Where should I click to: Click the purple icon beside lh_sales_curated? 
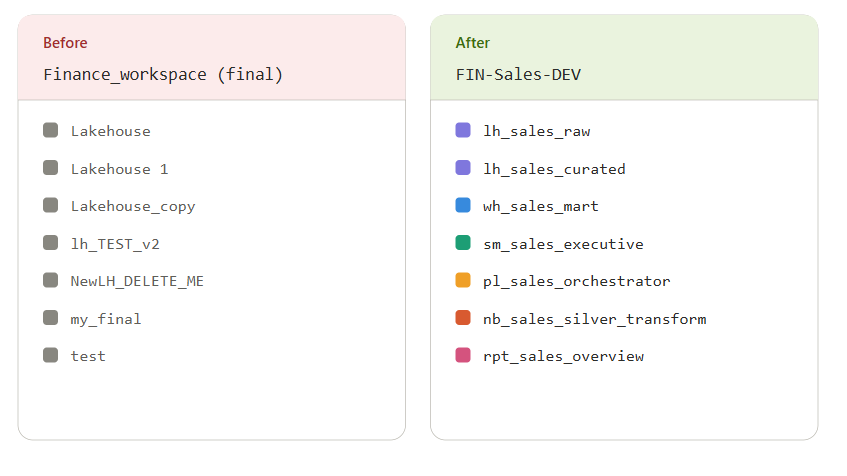pos(462,168)
